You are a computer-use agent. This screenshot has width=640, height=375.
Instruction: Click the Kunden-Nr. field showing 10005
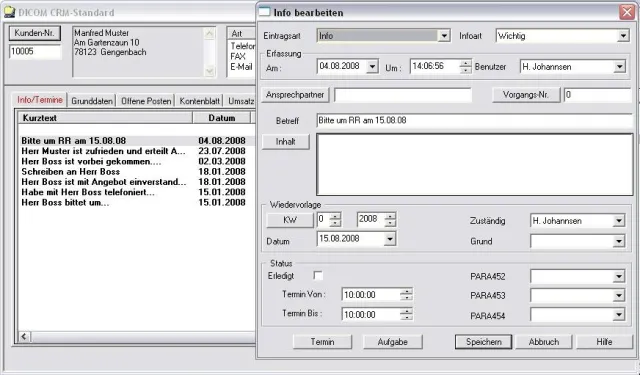tap(35, 52)
